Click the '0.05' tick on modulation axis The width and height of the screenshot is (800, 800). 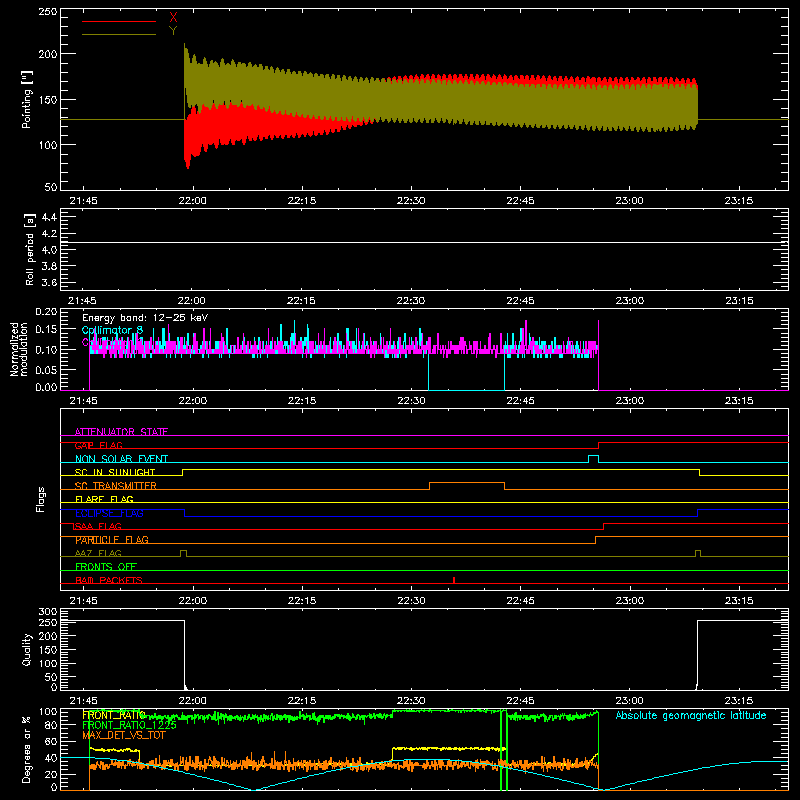46,369
